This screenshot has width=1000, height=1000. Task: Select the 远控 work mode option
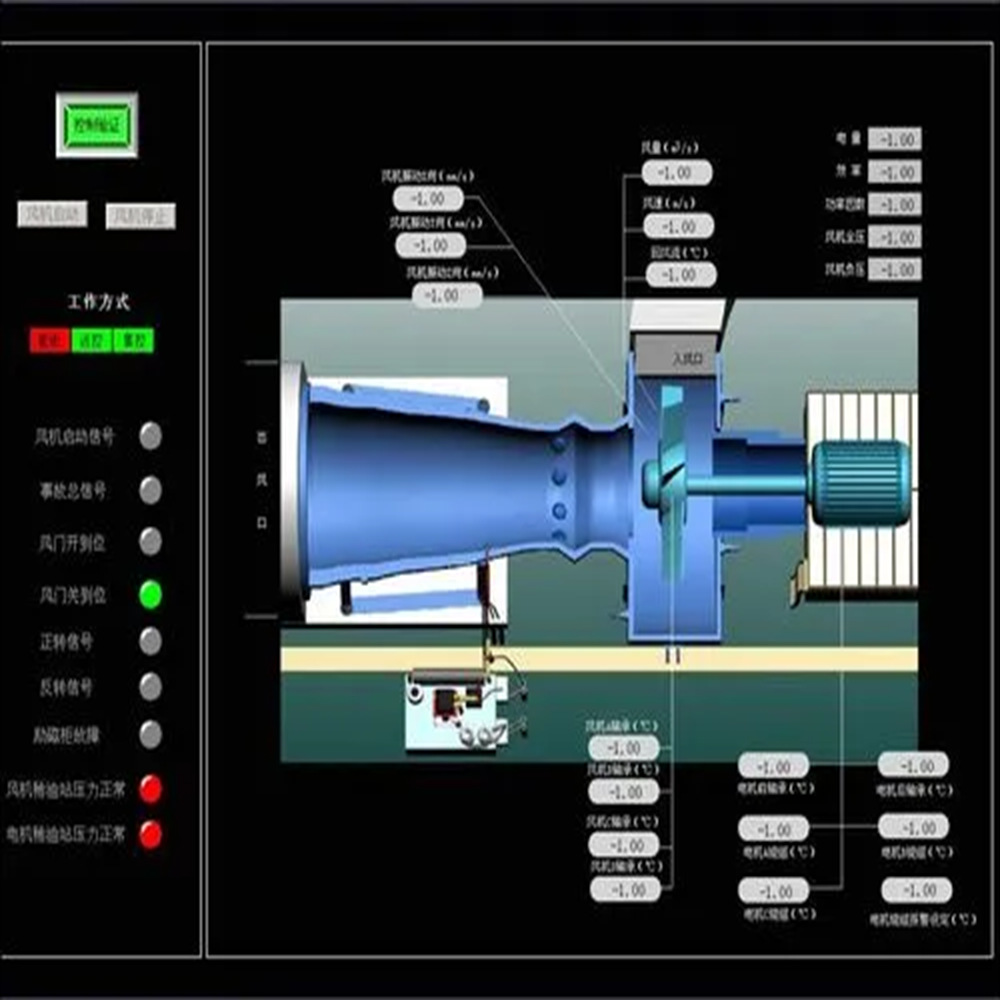[92, 341]
